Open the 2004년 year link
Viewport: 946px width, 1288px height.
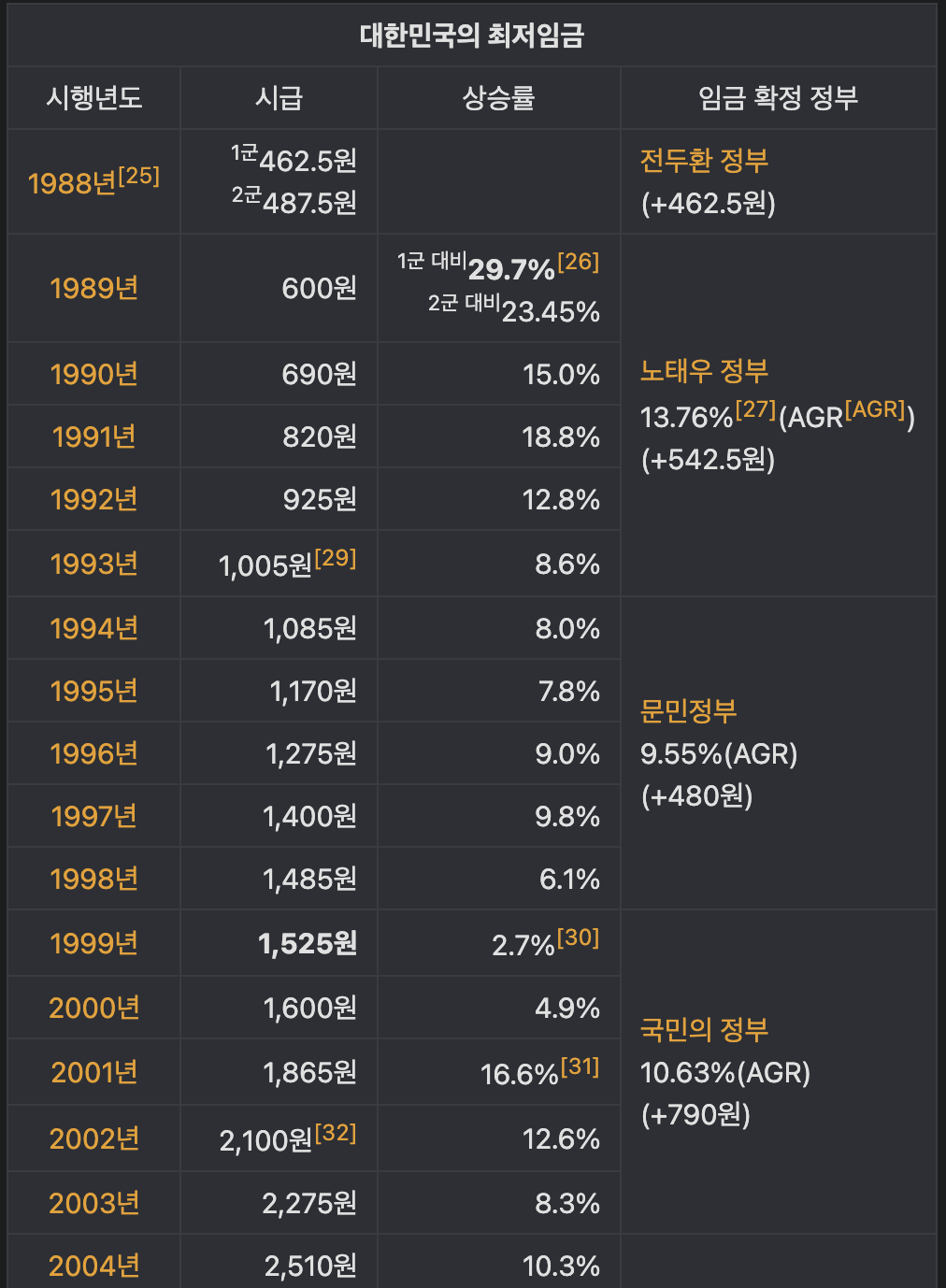94,1266
